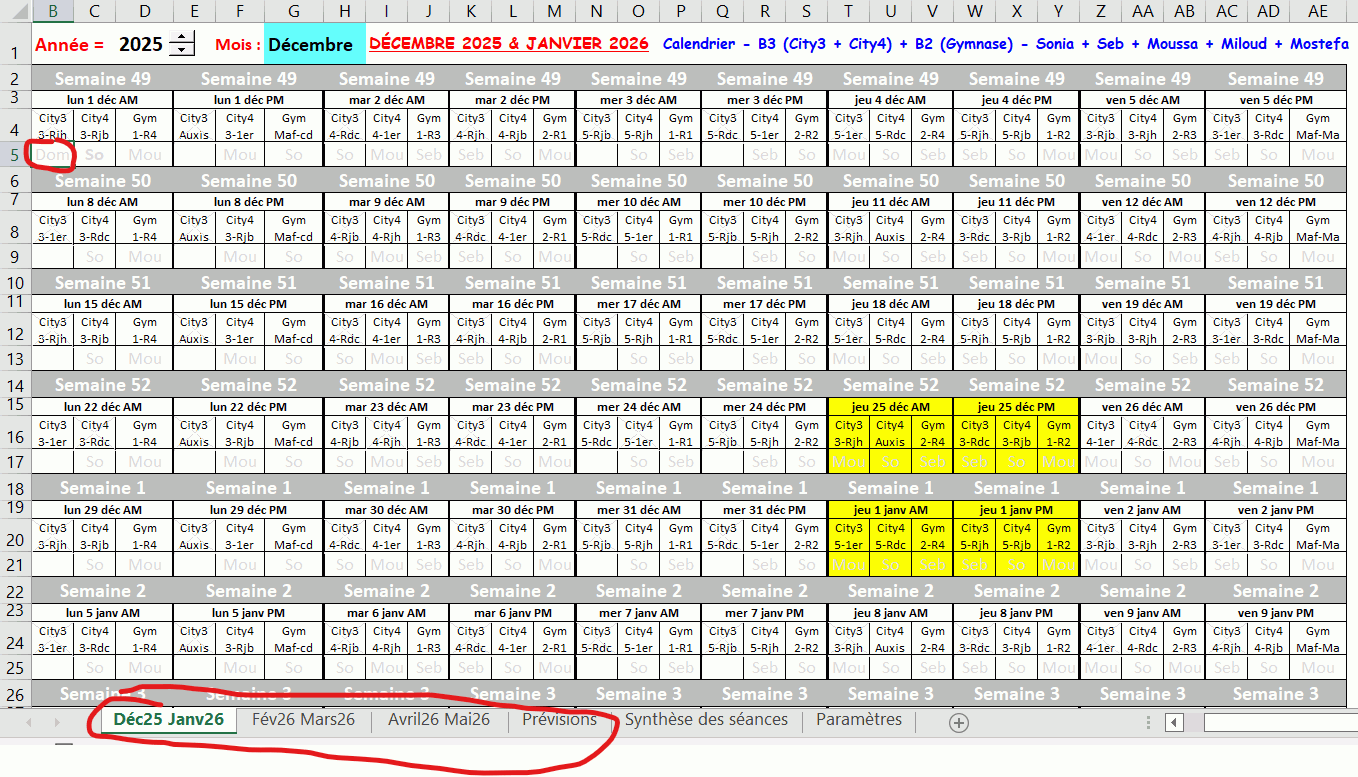Select the lun 8 déc AM cell
The width and height of the screenshot is (1358, 777).
[102, 202]
